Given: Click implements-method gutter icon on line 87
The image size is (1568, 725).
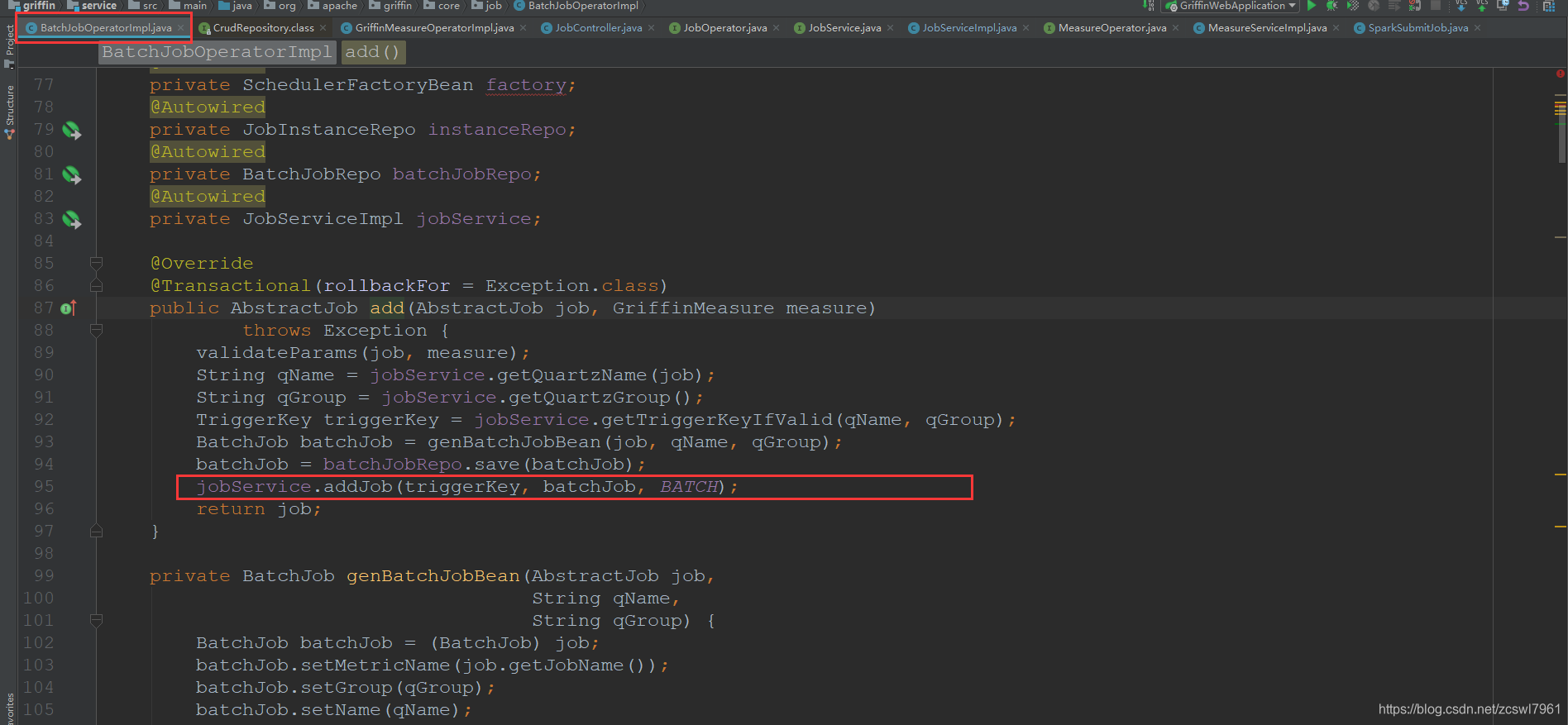Looking at the screenshot, I should 69,308.
